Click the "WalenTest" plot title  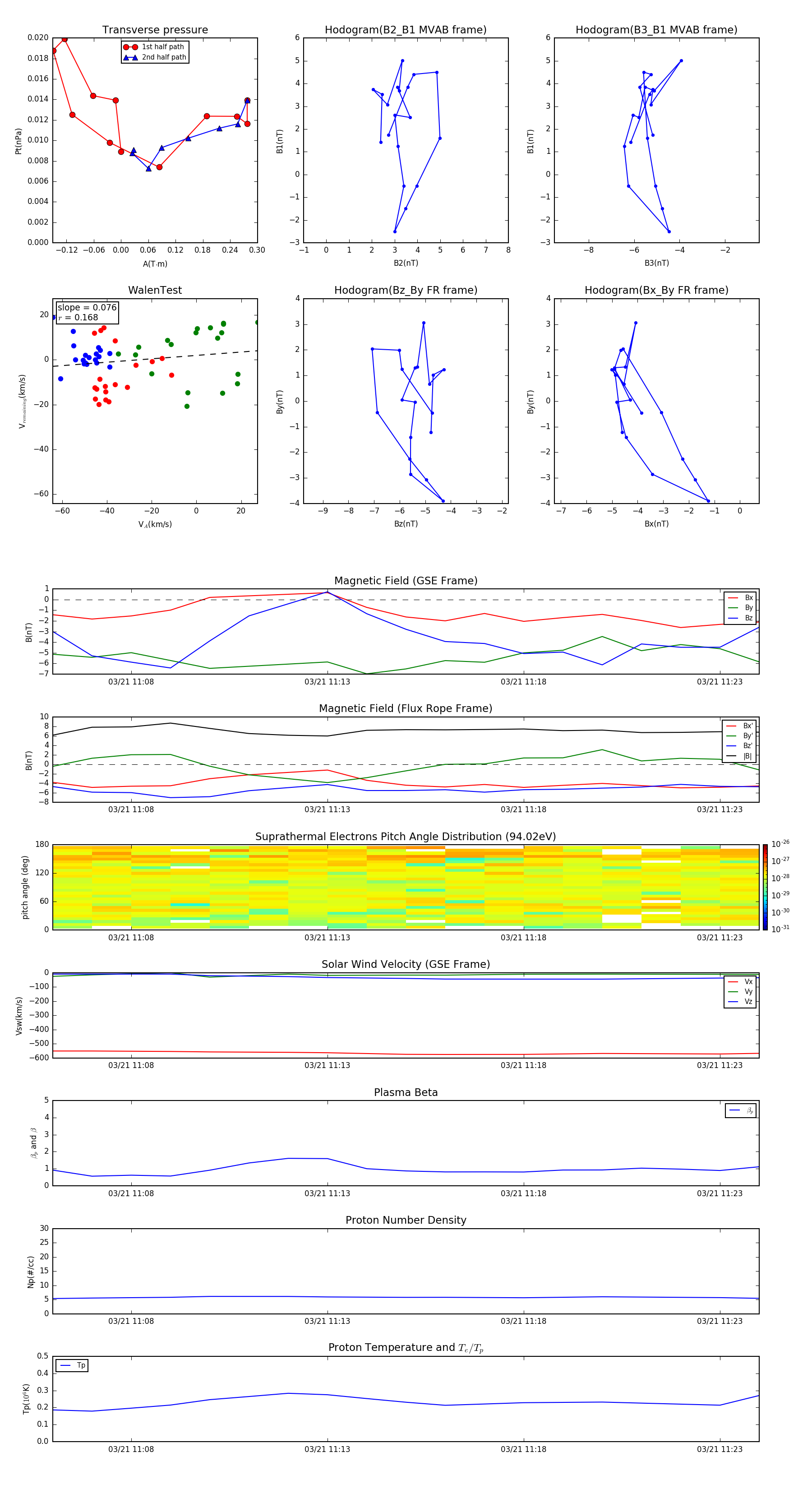tap(155, 290)
